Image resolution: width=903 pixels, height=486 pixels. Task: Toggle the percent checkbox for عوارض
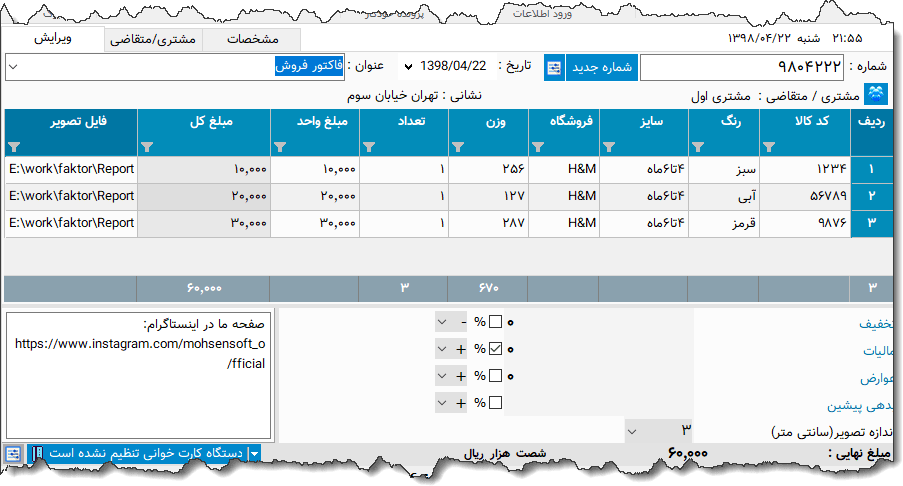click(x=495, y=375)
